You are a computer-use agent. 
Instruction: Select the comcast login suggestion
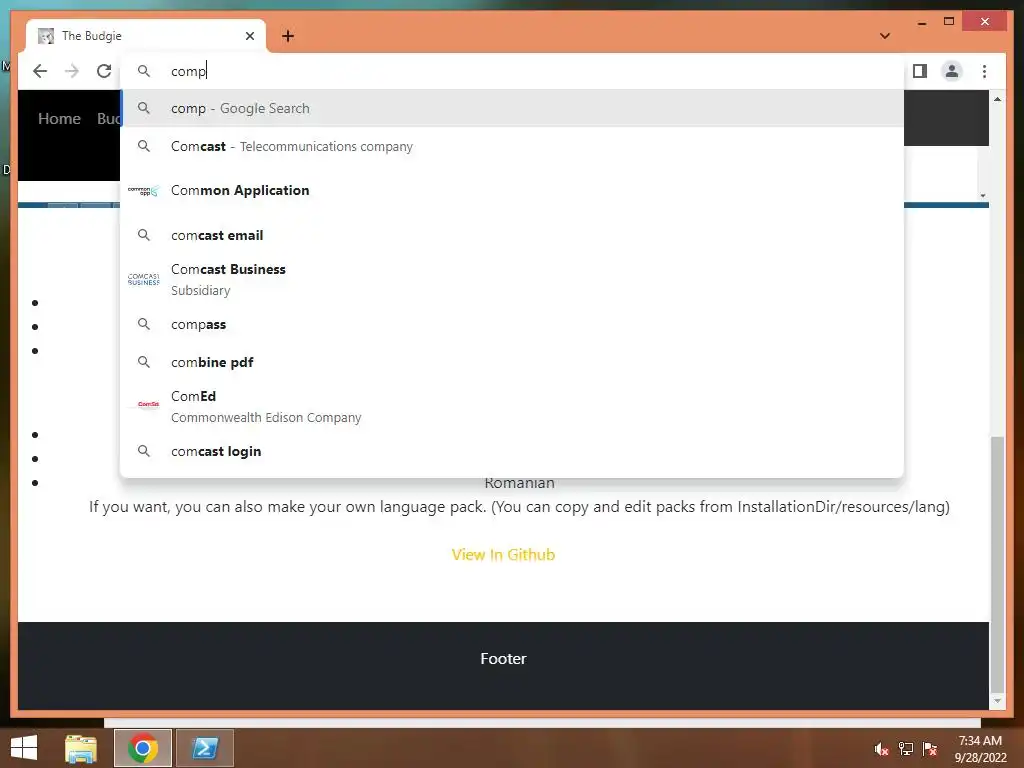[x=512, y=451]
